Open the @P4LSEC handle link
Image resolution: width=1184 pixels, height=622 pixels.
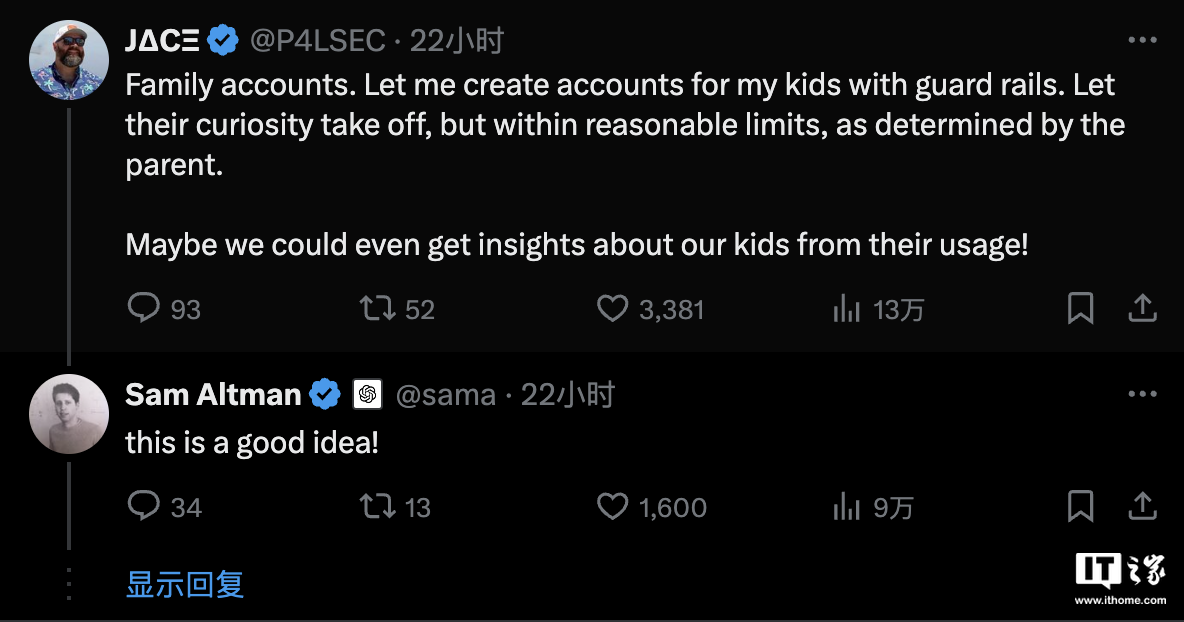[319, 40]
